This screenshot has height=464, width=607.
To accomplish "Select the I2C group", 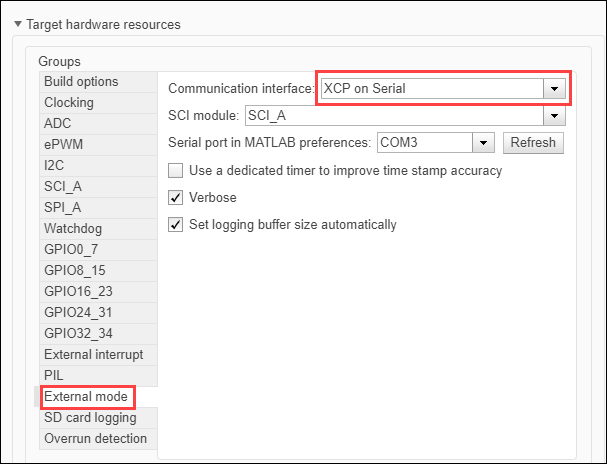I will pyautogui.click(x=55, y=166).
